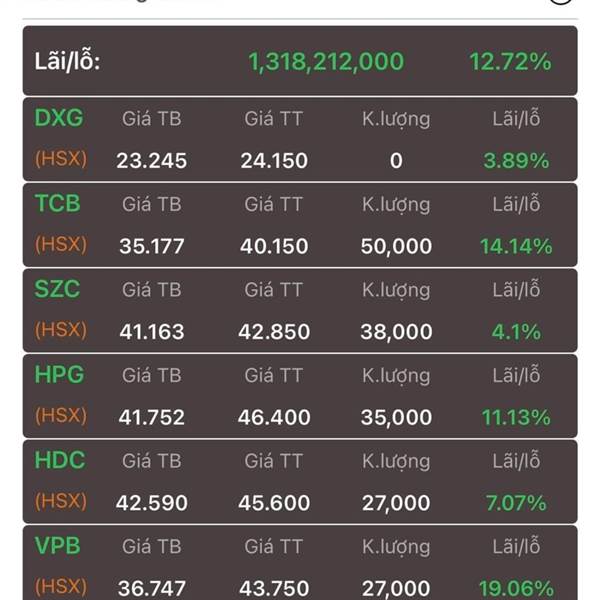Select HDC market price 45.600
Image resolution: width=600 pixels, height=600 pixels.
point(274,503)
